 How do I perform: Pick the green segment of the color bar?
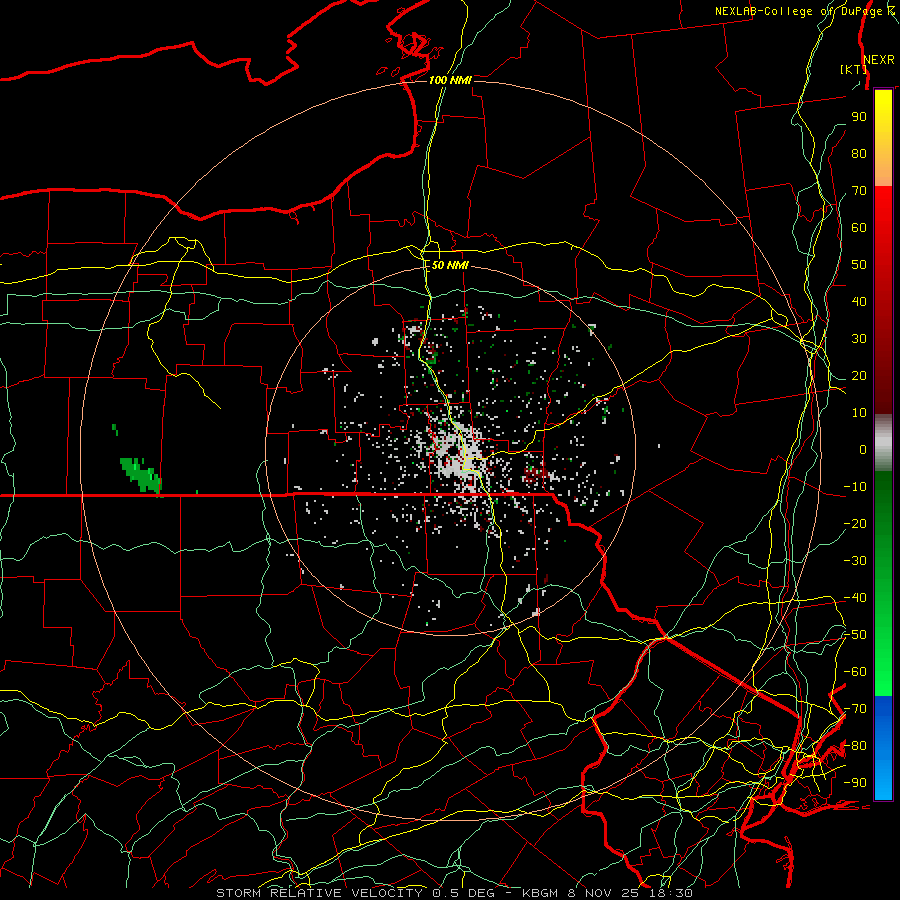[883, 583]
